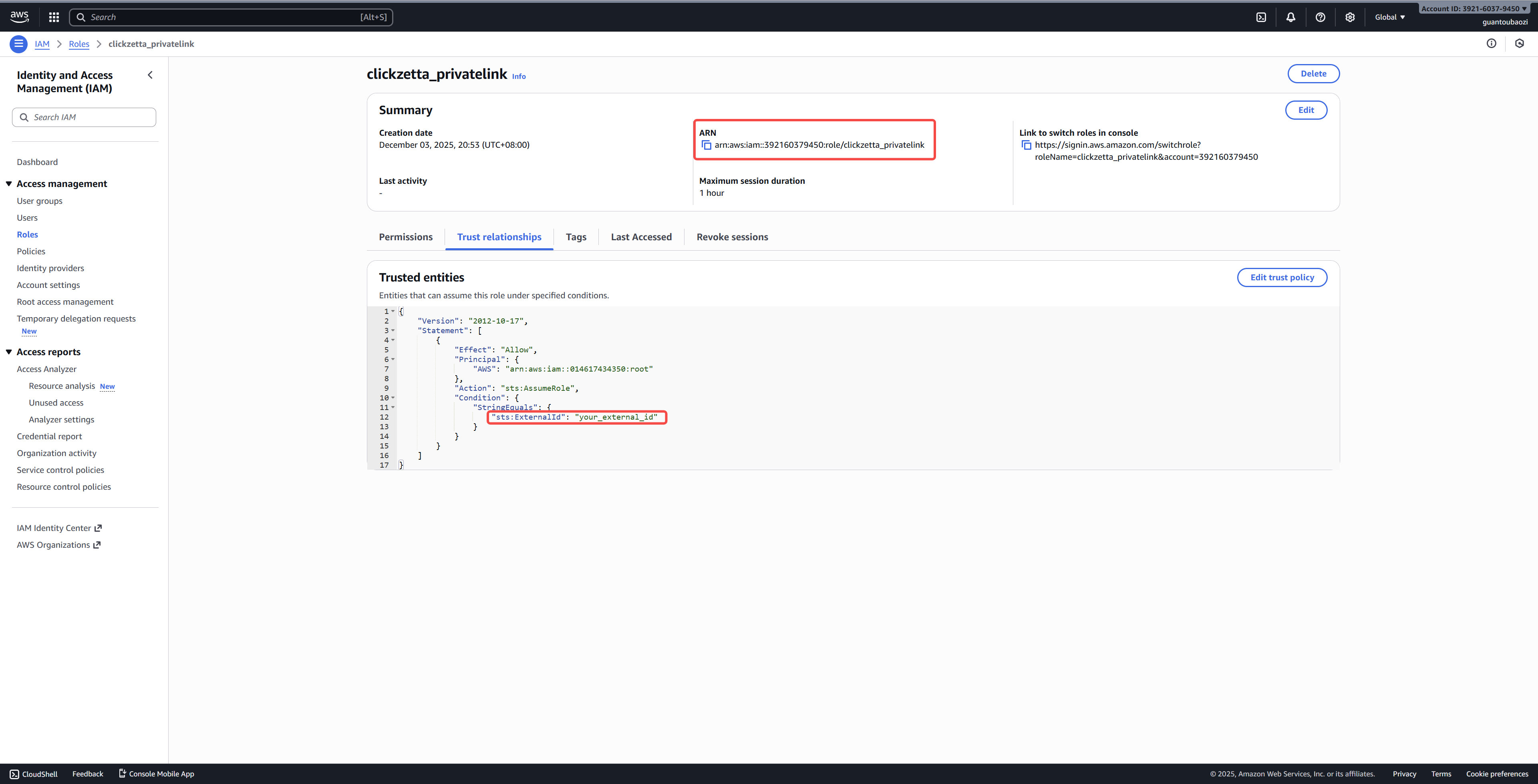Open CloudShell from the top navigation bar
The width and height of the screenshot is (1538, 784).
click(x=1261, y=17)
